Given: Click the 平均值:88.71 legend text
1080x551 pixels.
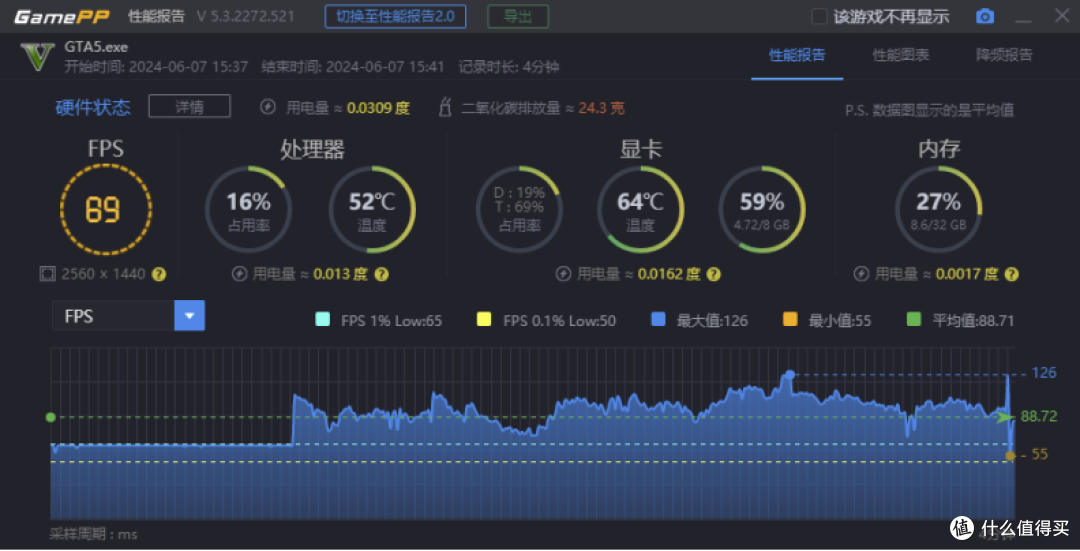Looking at the screenshot, I should (973, 320).
